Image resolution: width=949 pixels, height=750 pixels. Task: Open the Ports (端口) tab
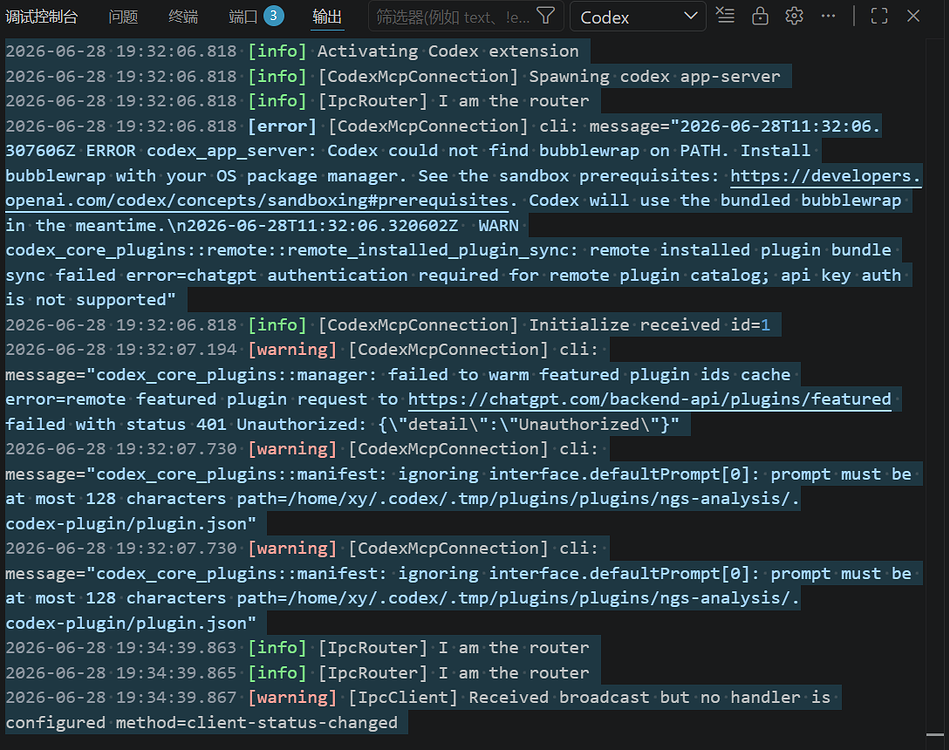[x=243, y=16]
